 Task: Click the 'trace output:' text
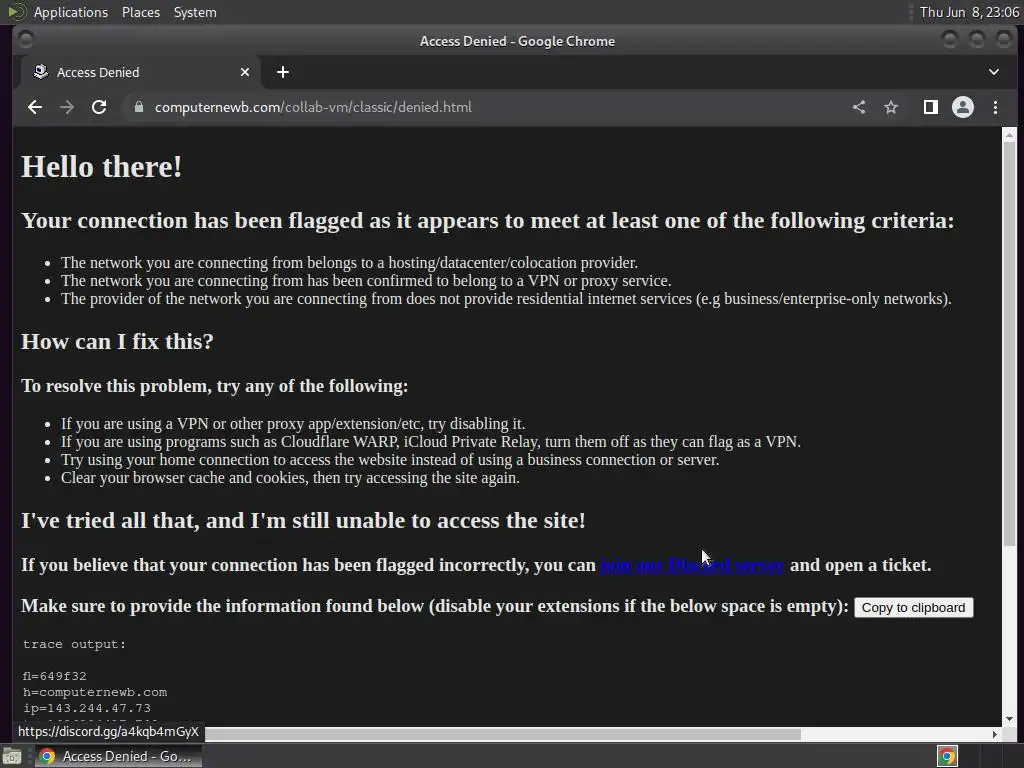[x=74, y=644]
